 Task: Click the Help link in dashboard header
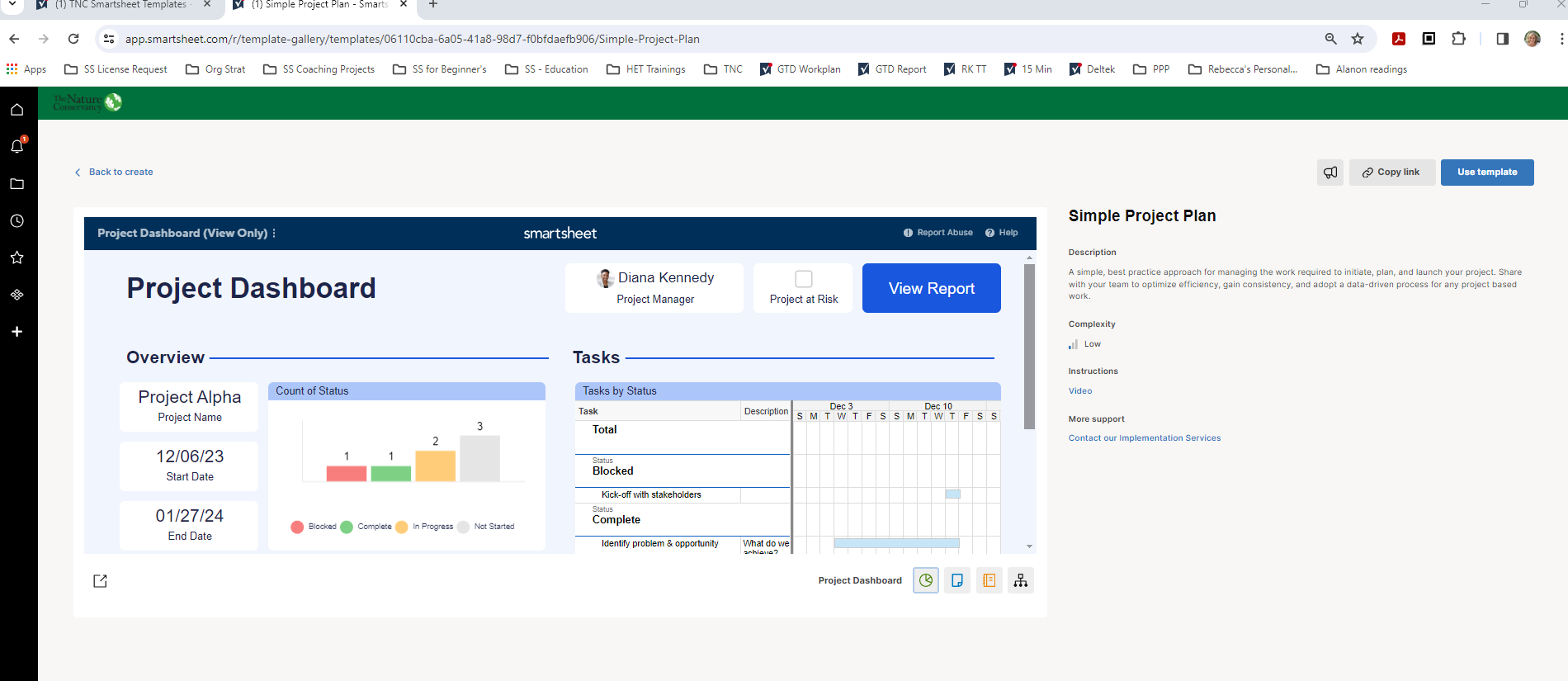point(1002,233)
